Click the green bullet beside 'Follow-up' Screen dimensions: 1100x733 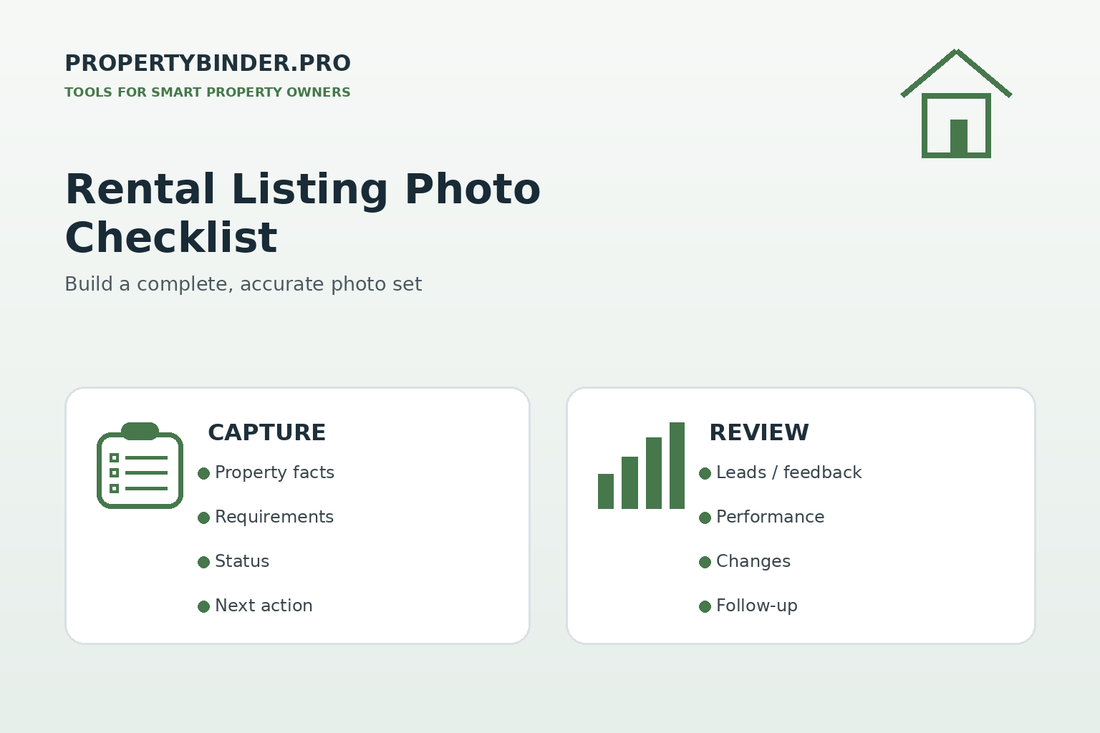[x=705, y=606]
